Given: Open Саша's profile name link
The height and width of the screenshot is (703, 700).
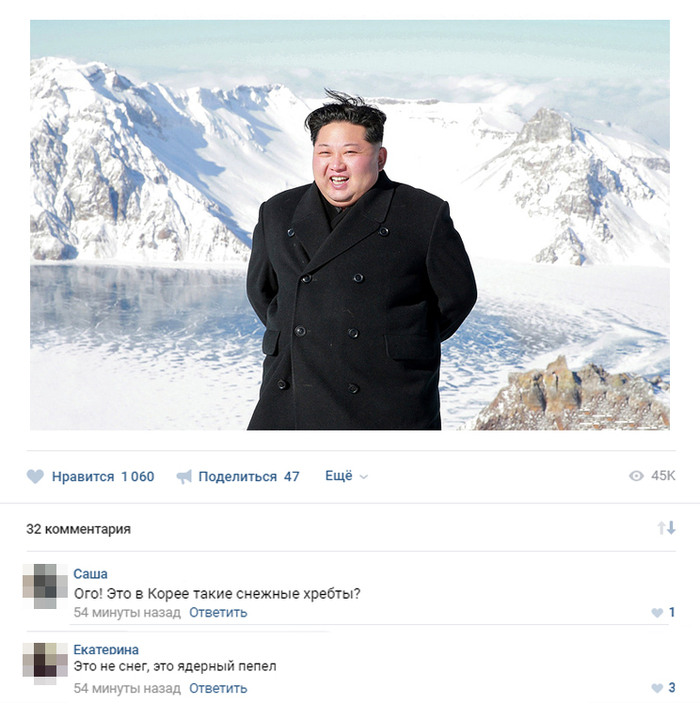Looking at the screenshot, I should click(91, 574).
